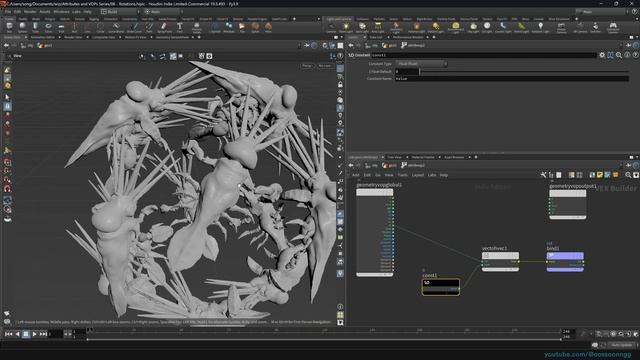
Task: Click the Constant Name field
Action: point(512,78)
